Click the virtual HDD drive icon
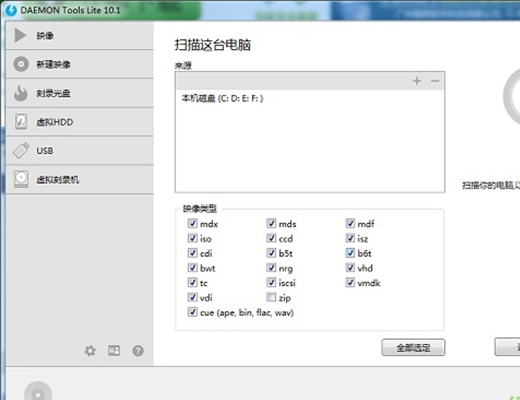 tap(21, 122)
